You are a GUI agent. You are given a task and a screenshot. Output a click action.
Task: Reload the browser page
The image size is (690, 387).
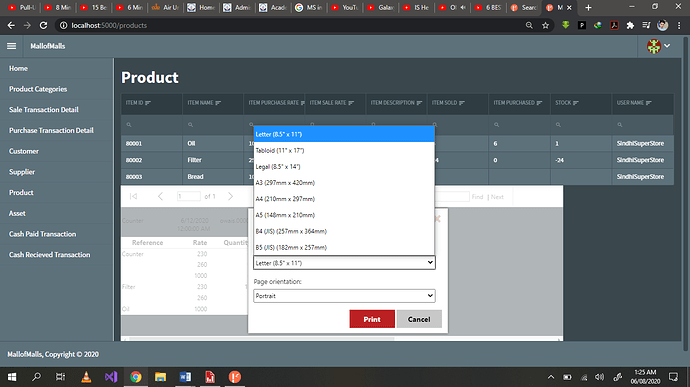[x=43, y=26]
